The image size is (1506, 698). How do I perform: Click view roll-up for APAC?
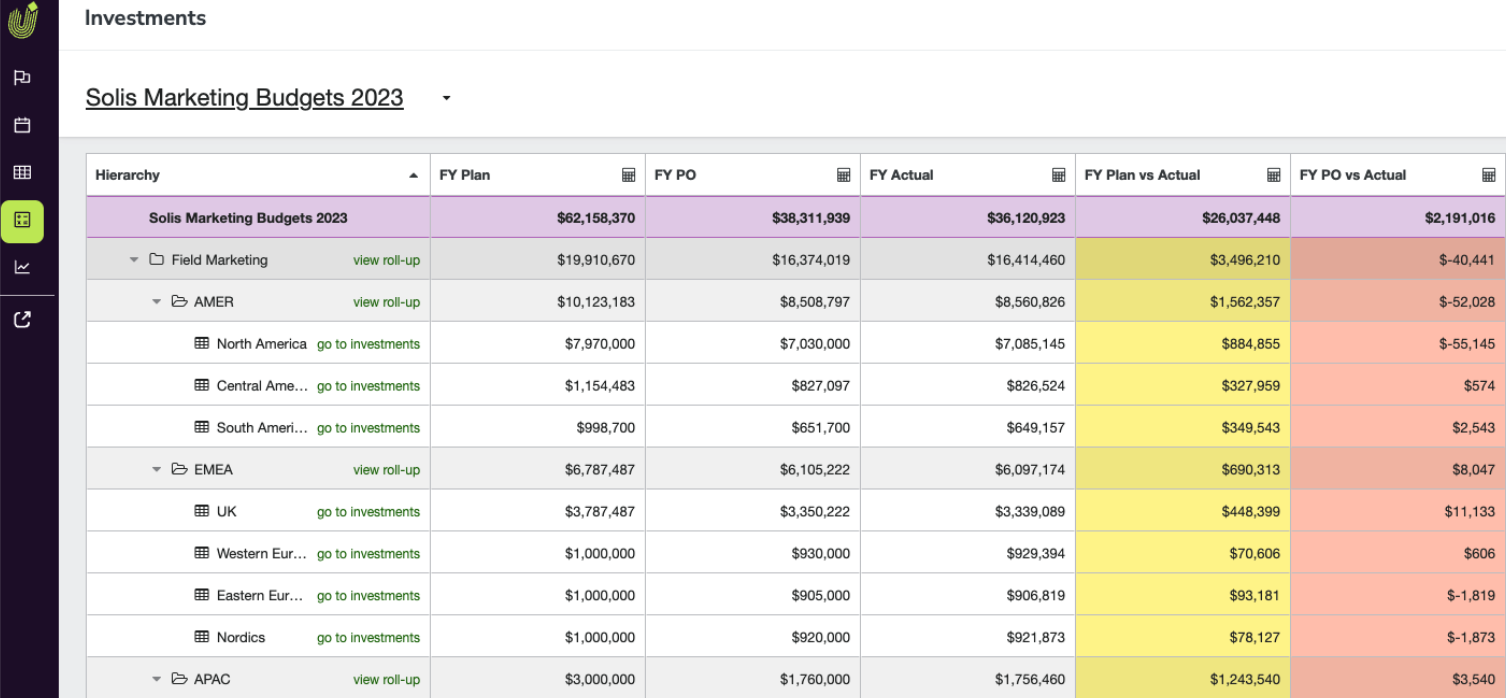(x=386, y=680)
